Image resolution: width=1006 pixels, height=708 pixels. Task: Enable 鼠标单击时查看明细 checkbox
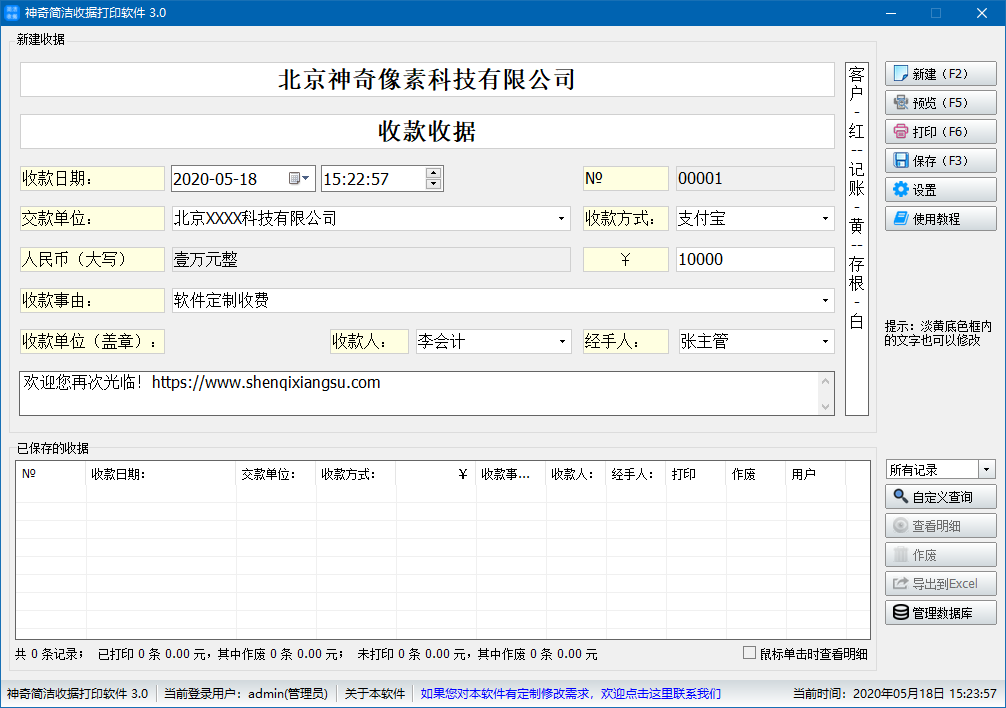click(748, 652)
